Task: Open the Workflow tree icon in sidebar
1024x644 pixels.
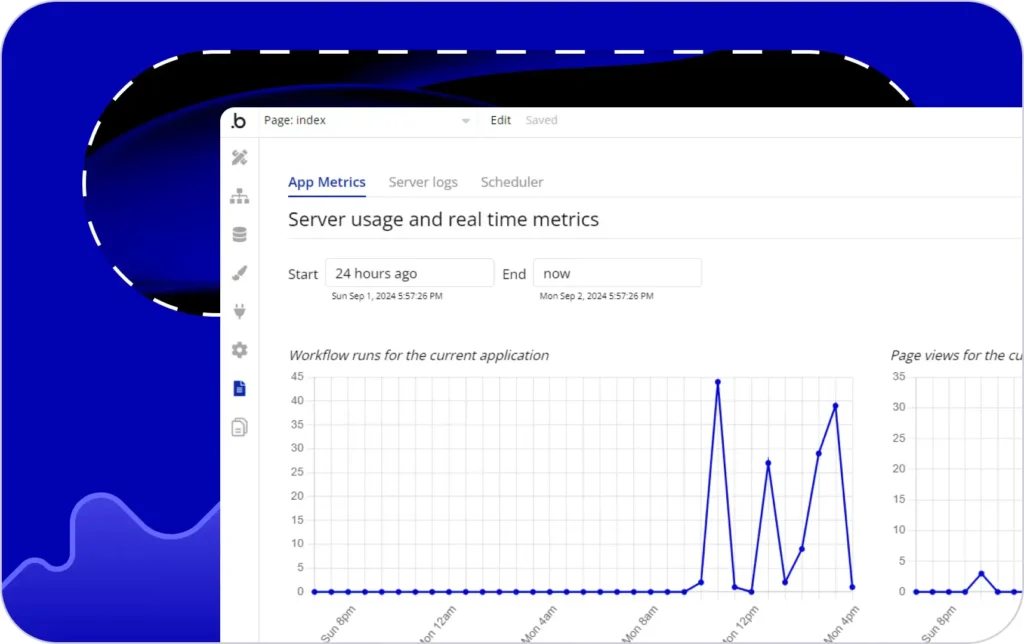Action: click(x=239, y=196)
